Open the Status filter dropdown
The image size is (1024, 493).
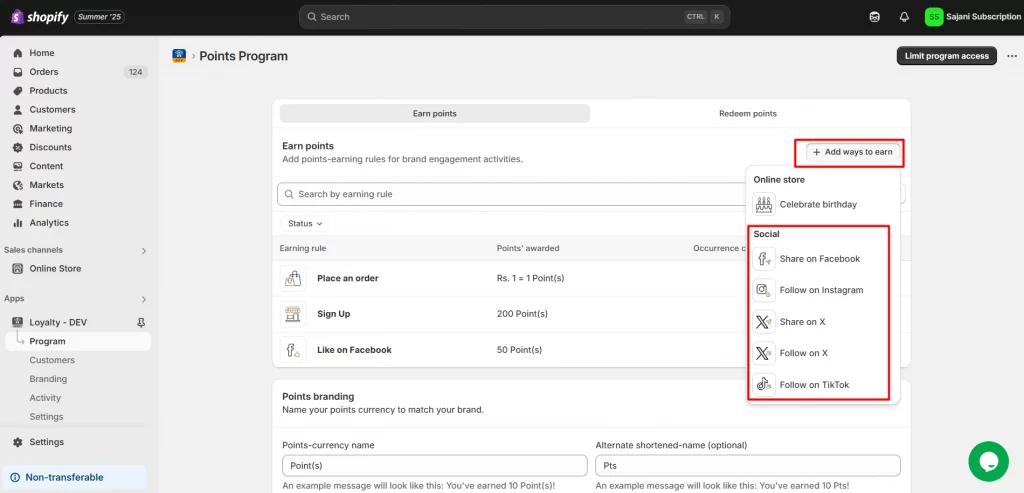pos(305,223)
